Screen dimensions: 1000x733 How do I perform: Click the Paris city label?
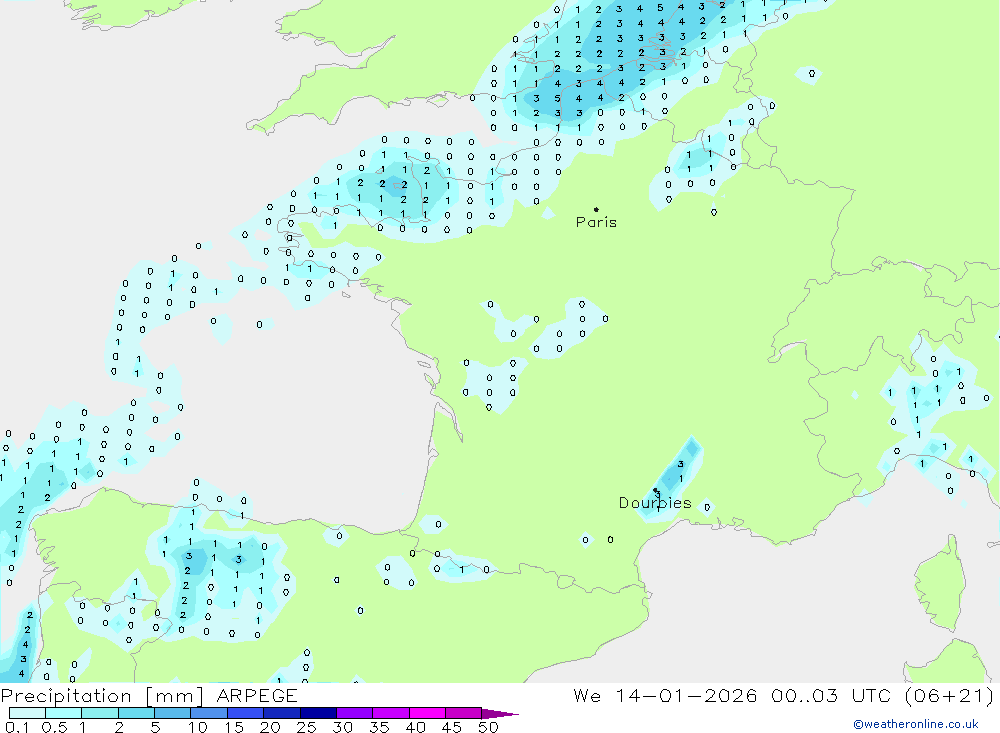(x=596, y=222)
